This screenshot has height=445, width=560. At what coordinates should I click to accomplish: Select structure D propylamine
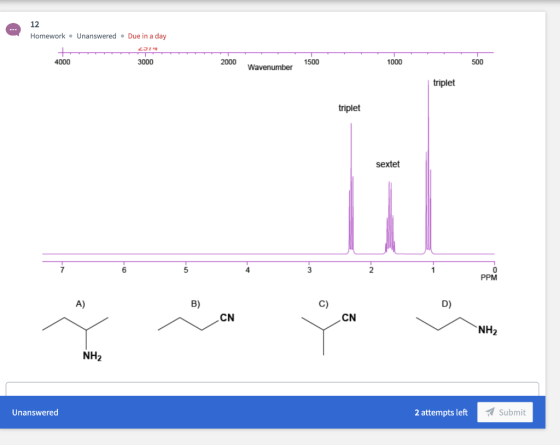point(456,320)
